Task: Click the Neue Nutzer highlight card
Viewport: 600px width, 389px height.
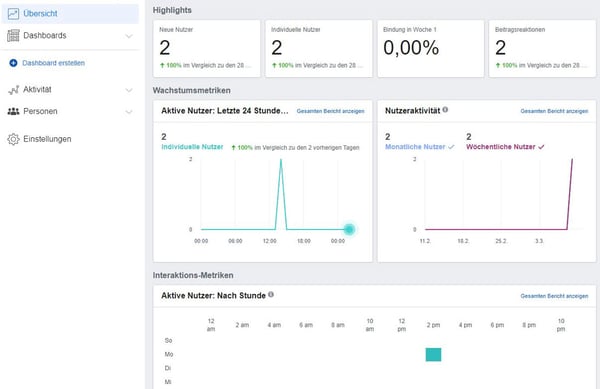Action: coord(207,49)
